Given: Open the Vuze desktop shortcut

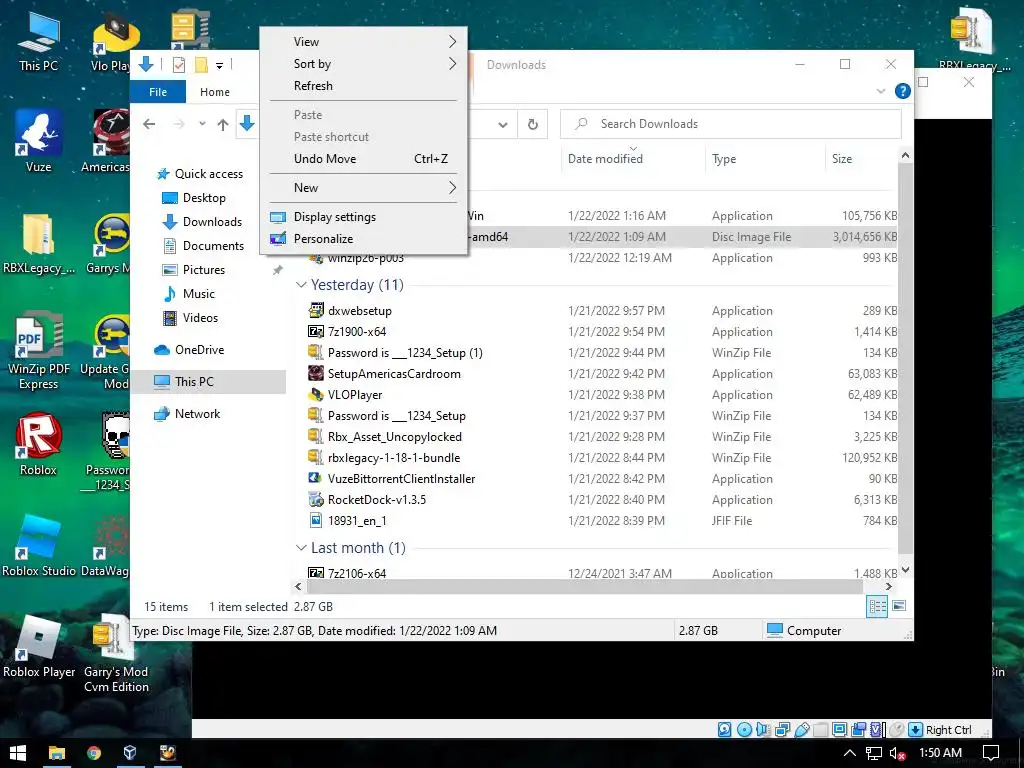Looking at the screenshot, I should 38,141.
